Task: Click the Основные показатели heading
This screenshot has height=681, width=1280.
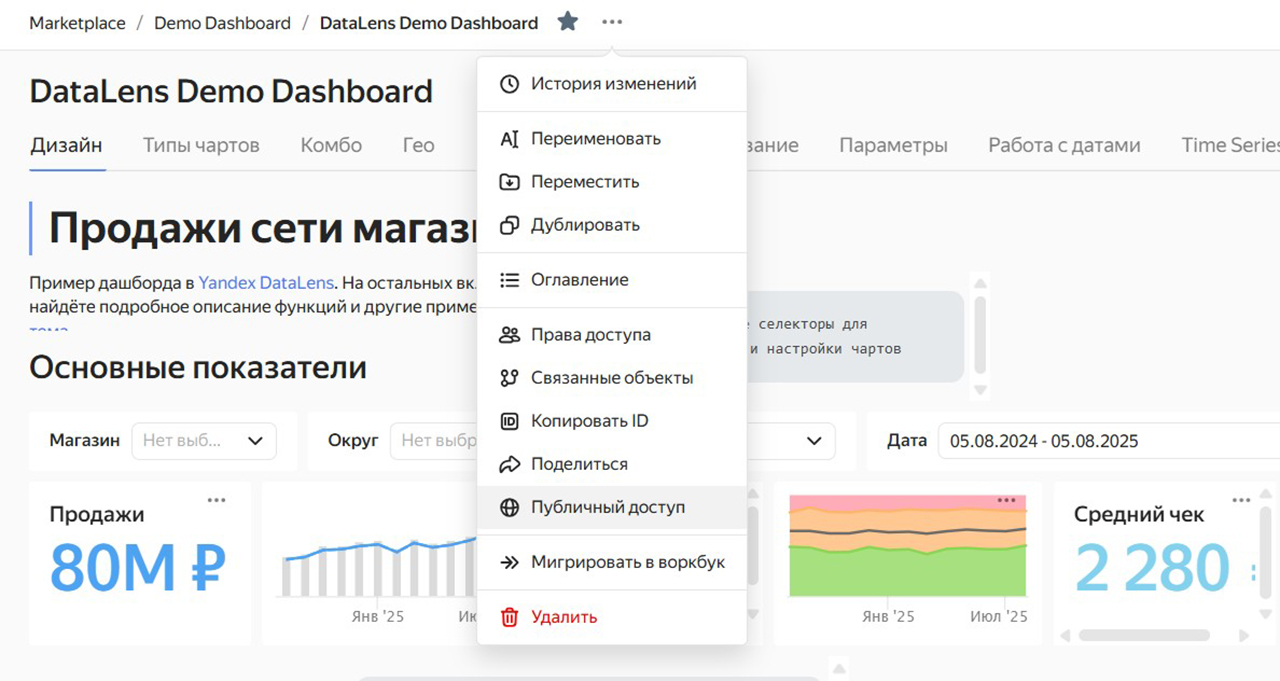Action: pos(198,367)
